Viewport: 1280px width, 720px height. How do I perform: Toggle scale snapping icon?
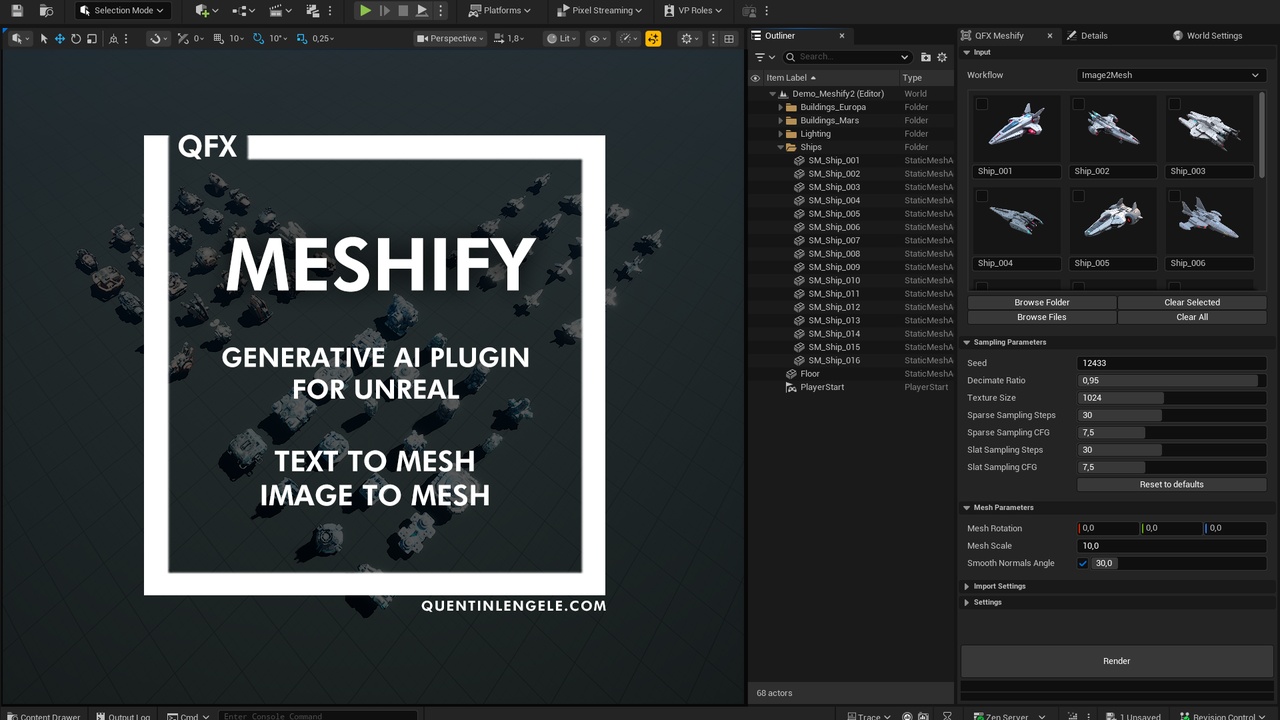(303, 38)
